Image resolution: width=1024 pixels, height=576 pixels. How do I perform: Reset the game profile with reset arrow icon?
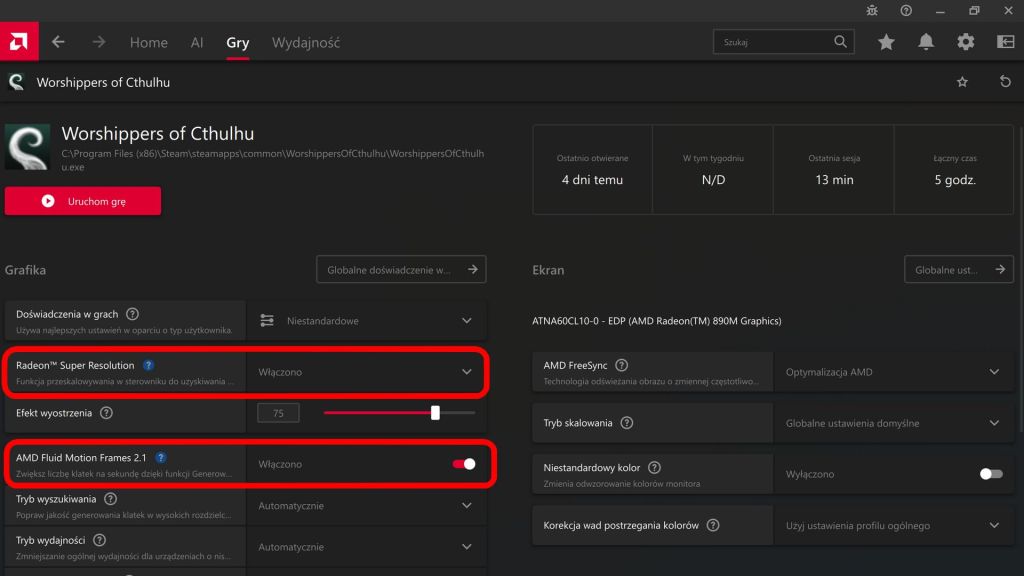(x=1005, y=82)
